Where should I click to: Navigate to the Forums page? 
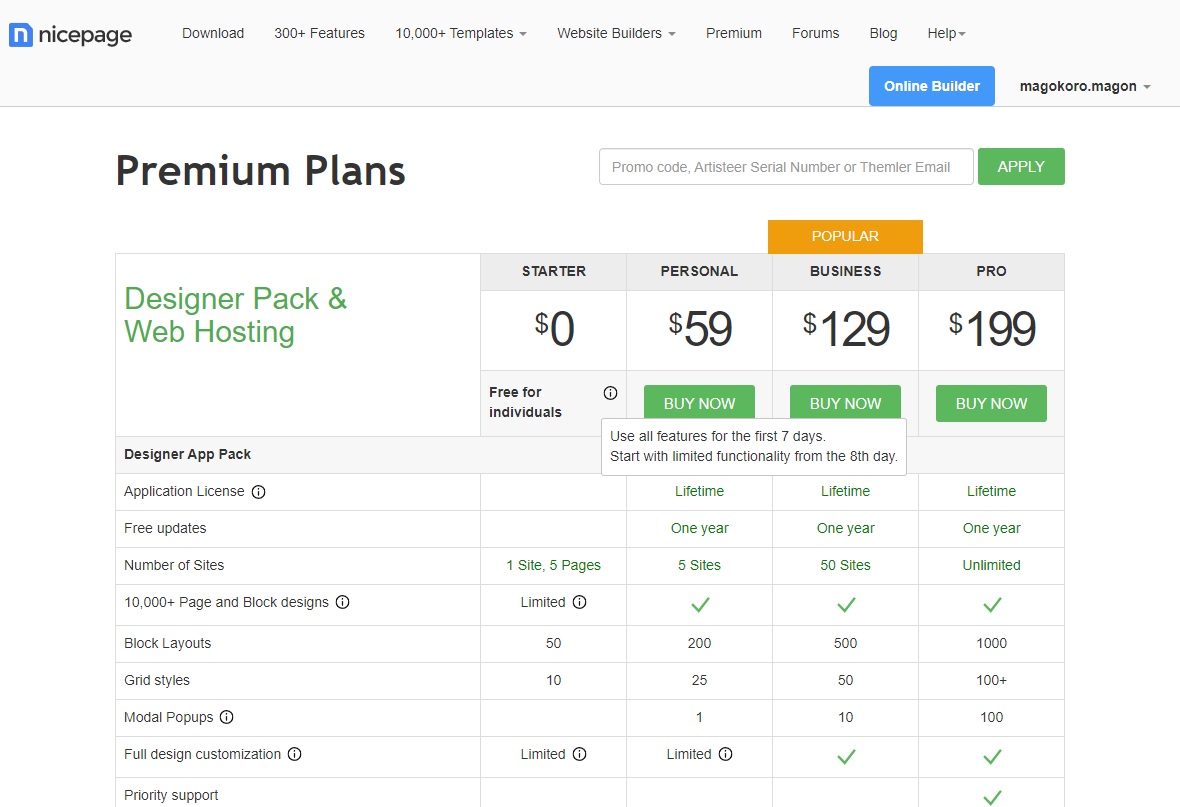tap(815, 33)
